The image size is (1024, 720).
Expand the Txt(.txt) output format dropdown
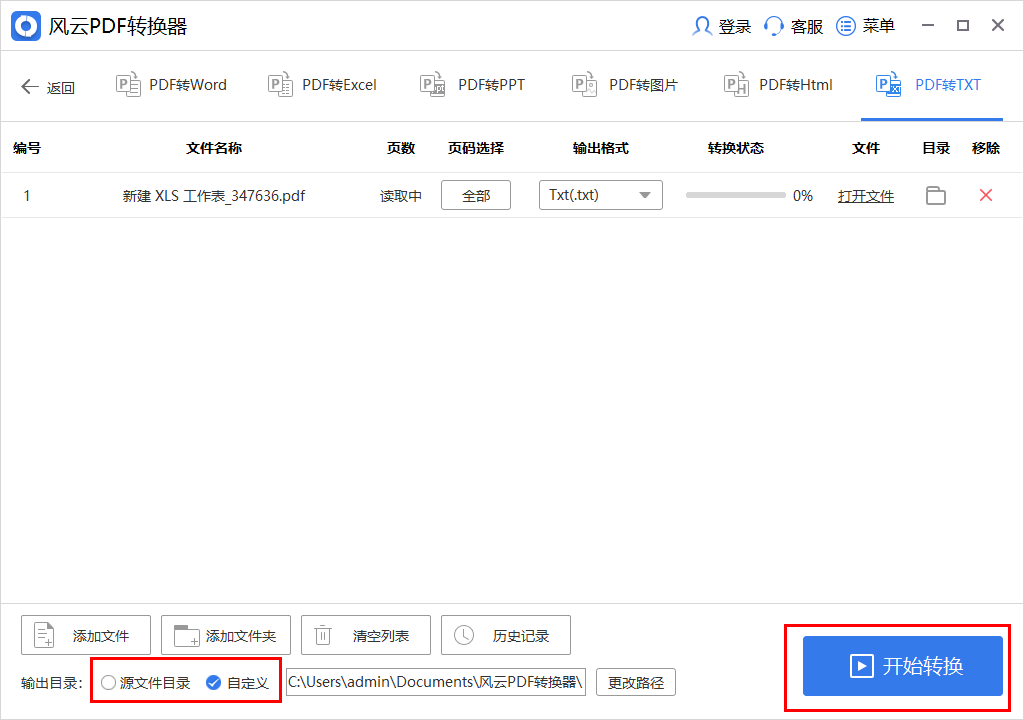click(600, 195)
